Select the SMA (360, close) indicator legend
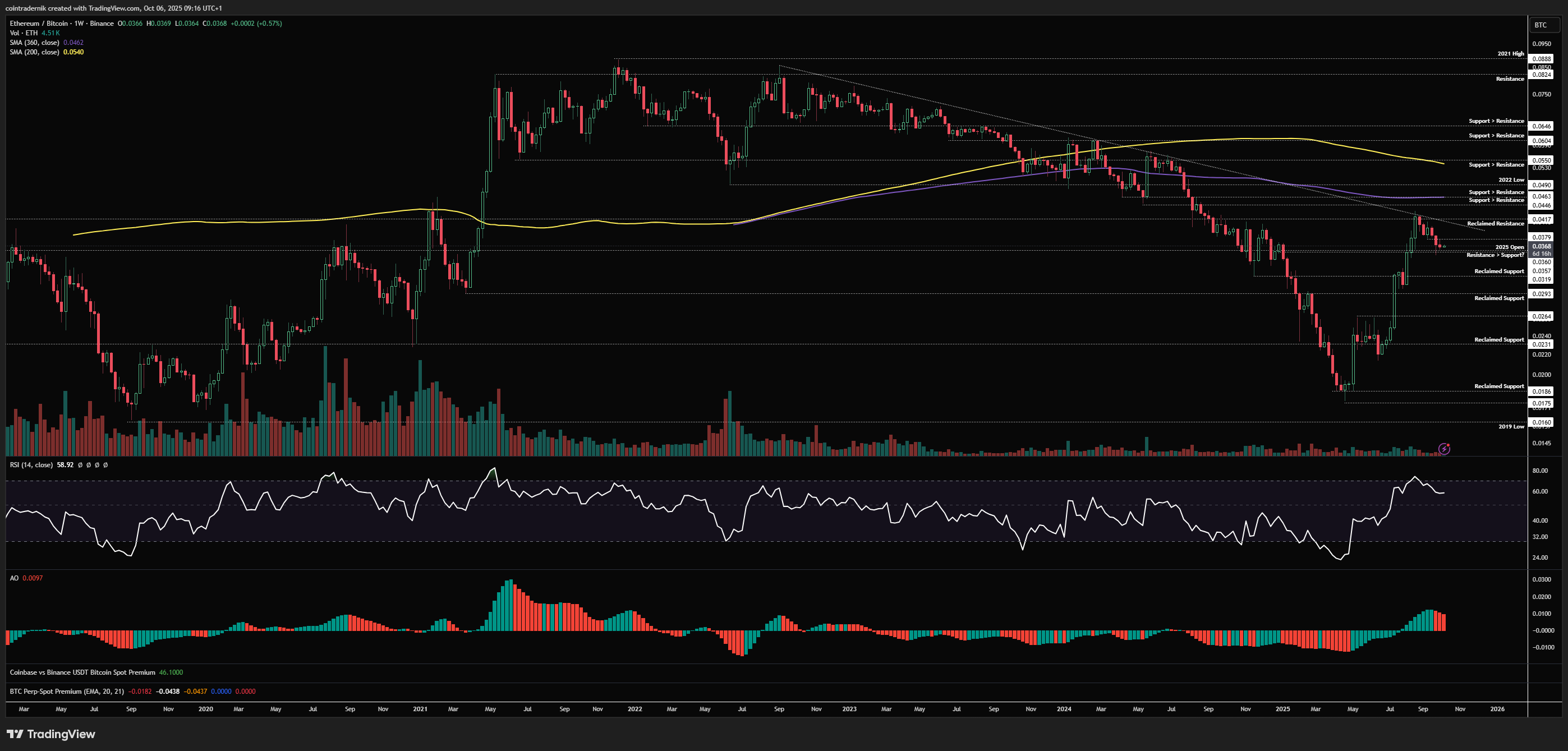The width and height of the screenshot is (1568, 751). [x=34, y=43]
